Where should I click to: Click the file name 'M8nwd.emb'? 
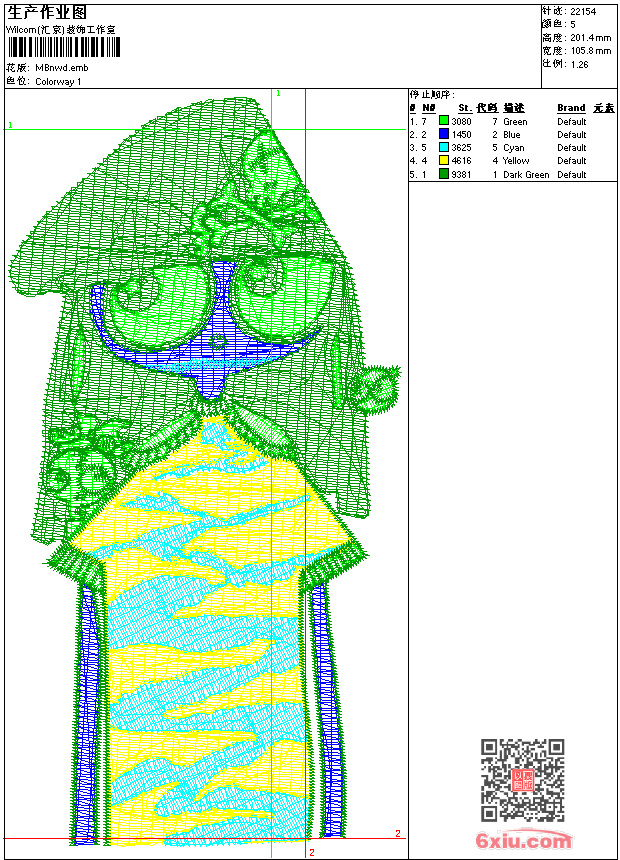[x=61, y=68]
